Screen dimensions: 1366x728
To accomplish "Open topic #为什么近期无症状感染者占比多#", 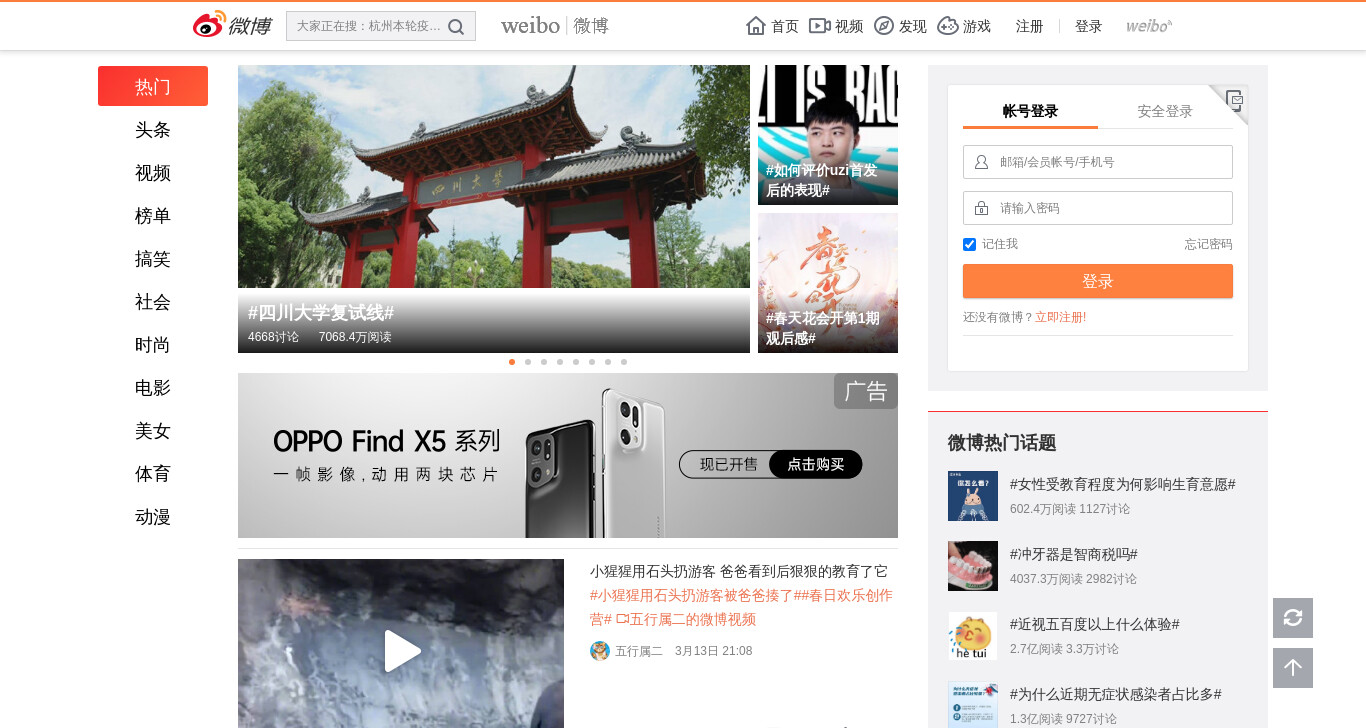I will (x=1116, y=694).
